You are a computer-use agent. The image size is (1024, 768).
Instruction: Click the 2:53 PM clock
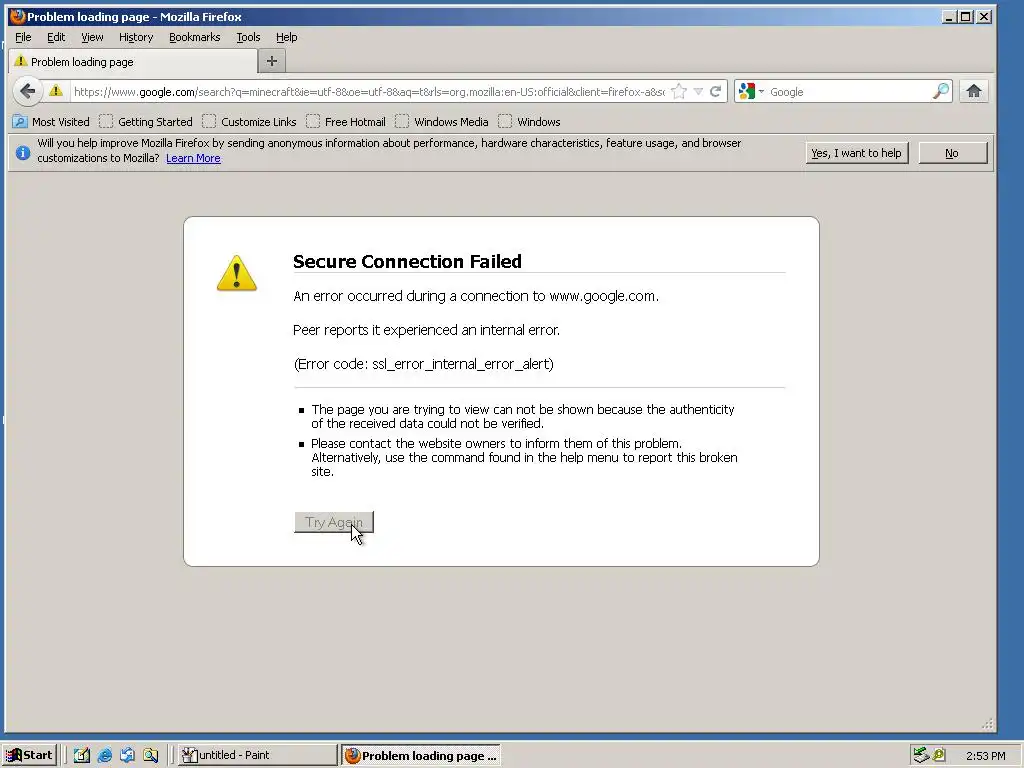[x=985, y=756]
